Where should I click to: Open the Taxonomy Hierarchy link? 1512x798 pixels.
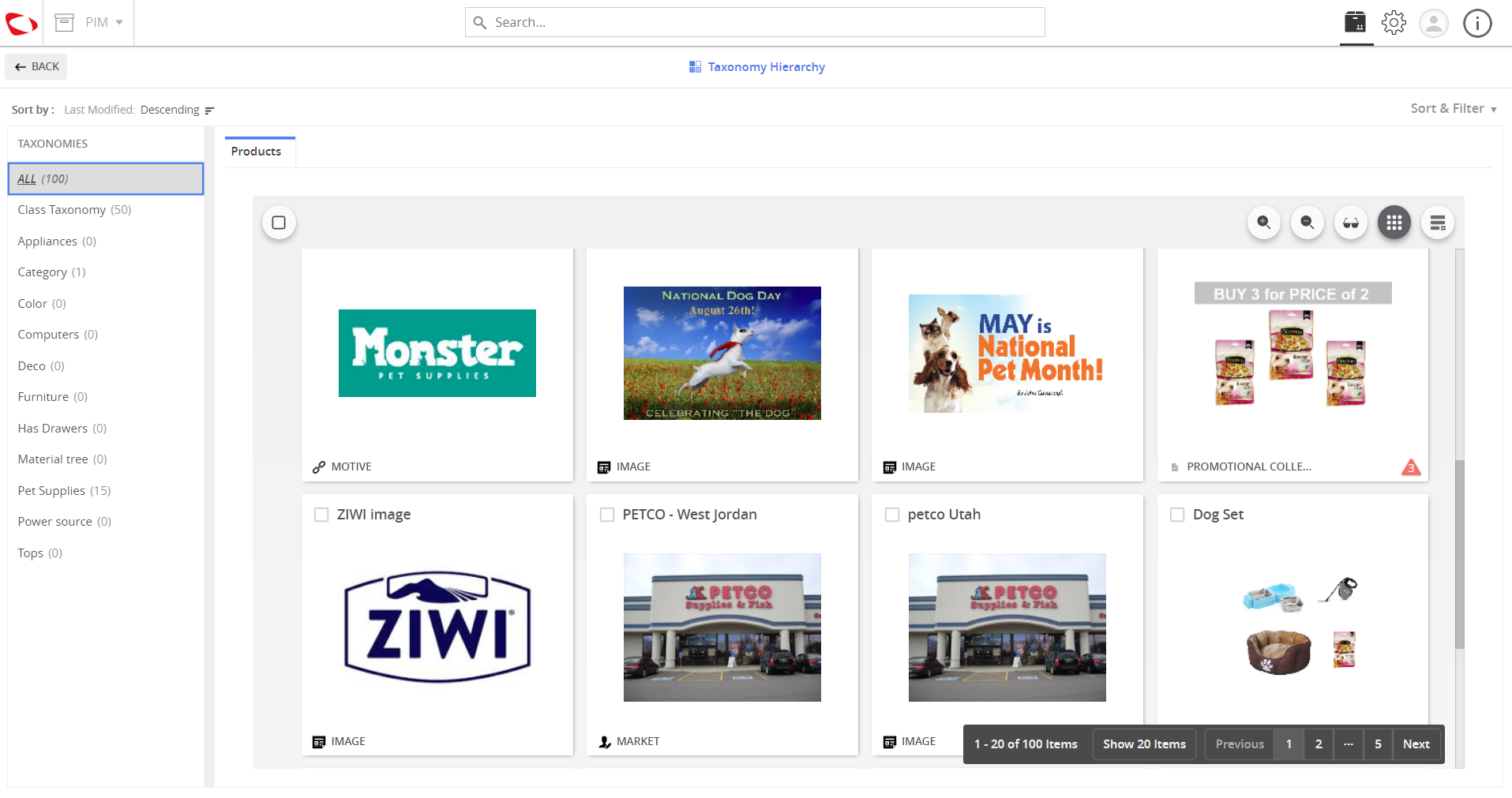click(766, 67)
